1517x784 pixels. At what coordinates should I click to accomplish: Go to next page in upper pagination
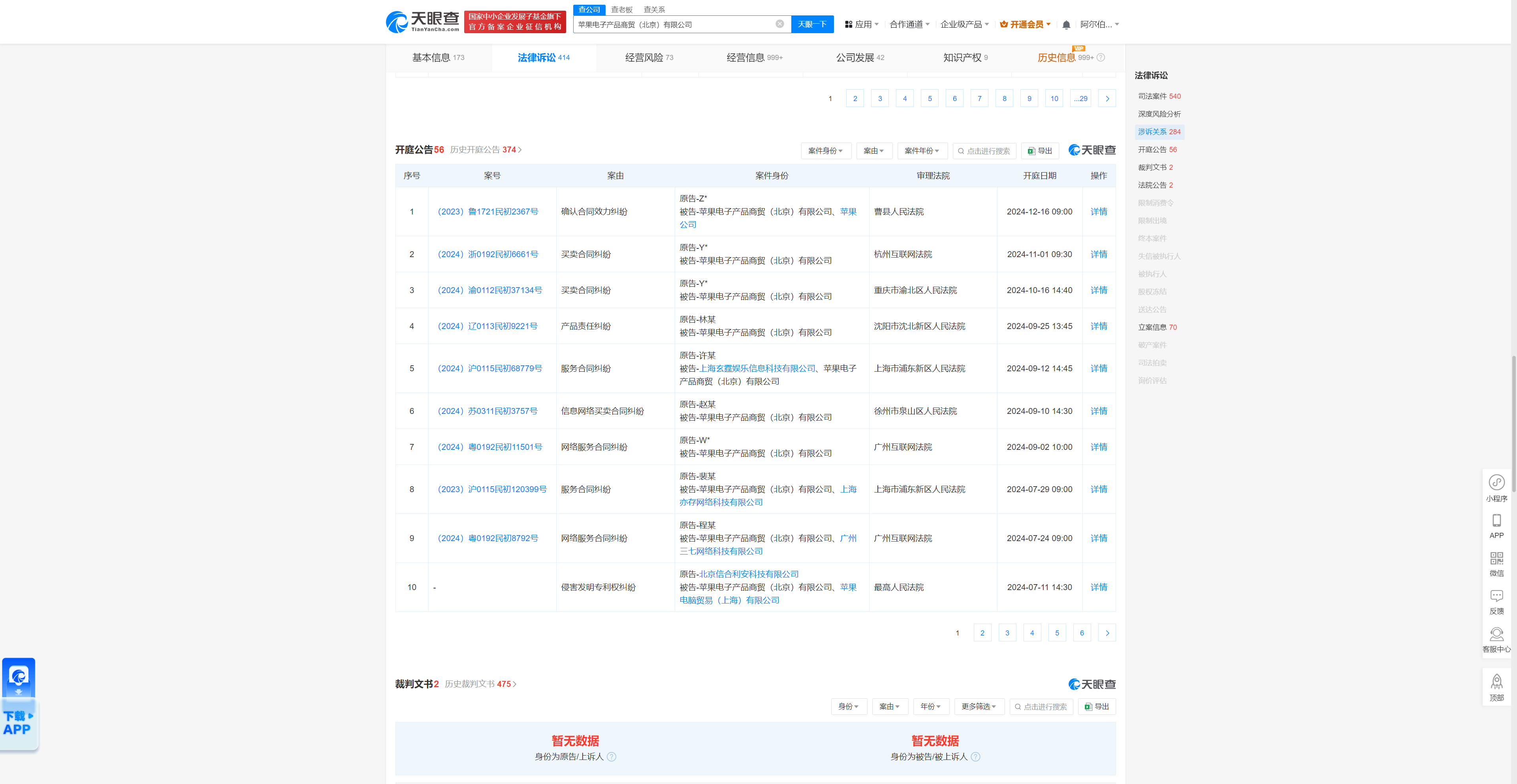pyautogui.click(x=1107, y=99)
